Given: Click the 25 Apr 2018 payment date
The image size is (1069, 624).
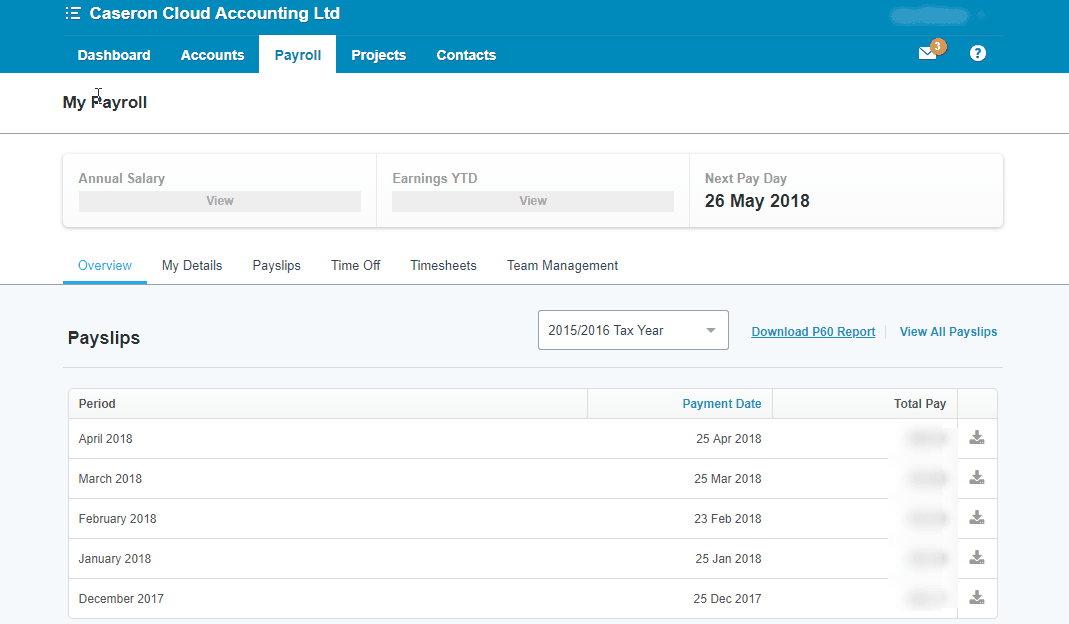Looking at the screenshot, I should point(728,439).
